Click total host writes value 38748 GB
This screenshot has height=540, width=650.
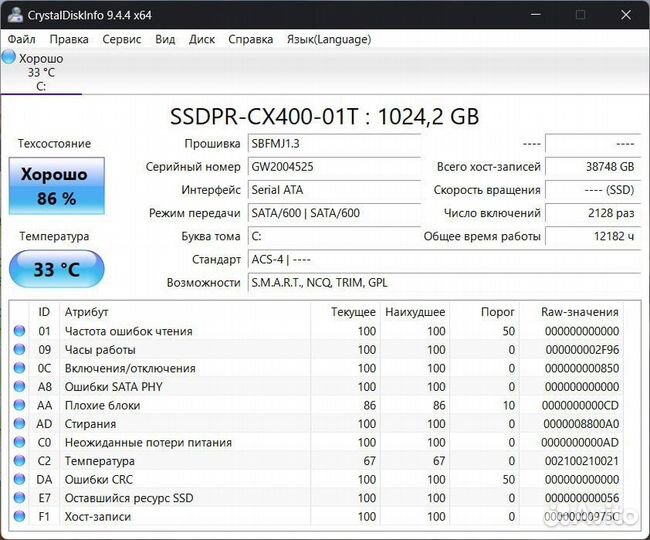point(593,167)
